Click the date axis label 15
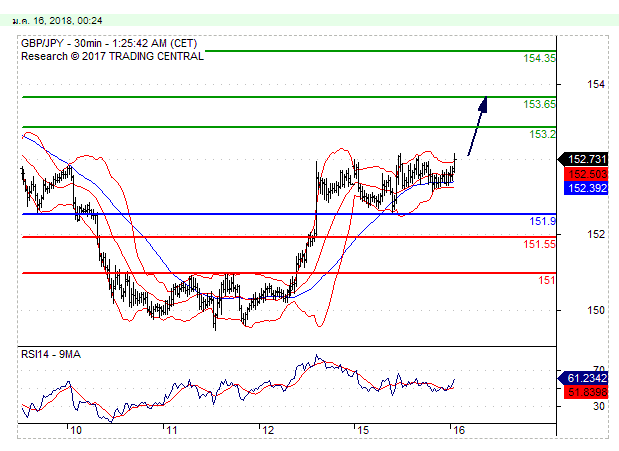 click(363, 430)
